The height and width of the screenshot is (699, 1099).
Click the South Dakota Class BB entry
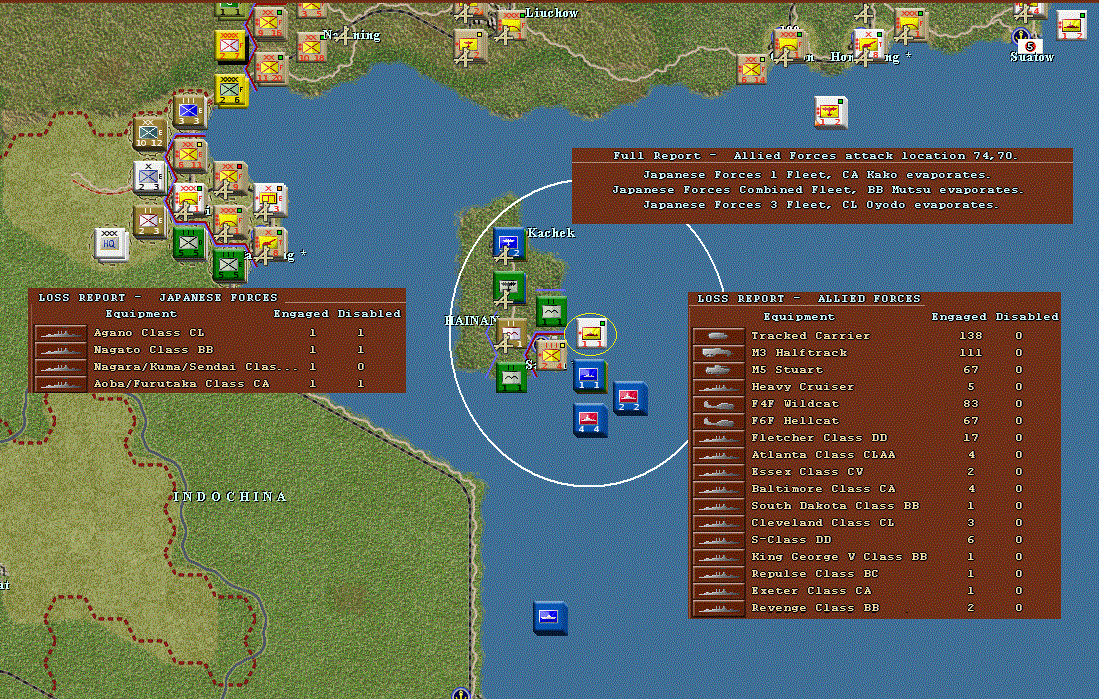click(835, 505)
